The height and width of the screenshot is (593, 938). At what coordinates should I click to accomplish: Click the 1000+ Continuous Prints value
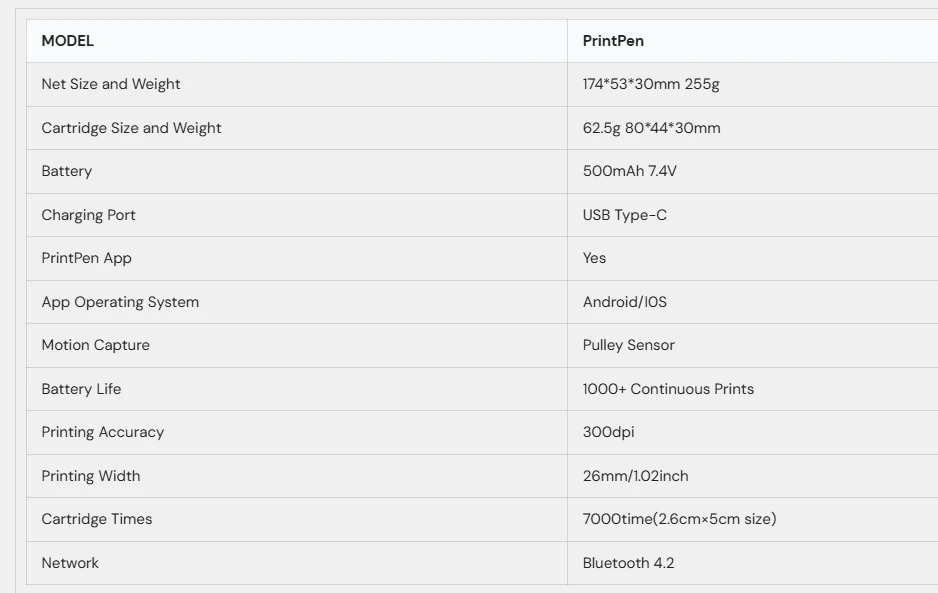pyautogui.click(x=668, y=389)
